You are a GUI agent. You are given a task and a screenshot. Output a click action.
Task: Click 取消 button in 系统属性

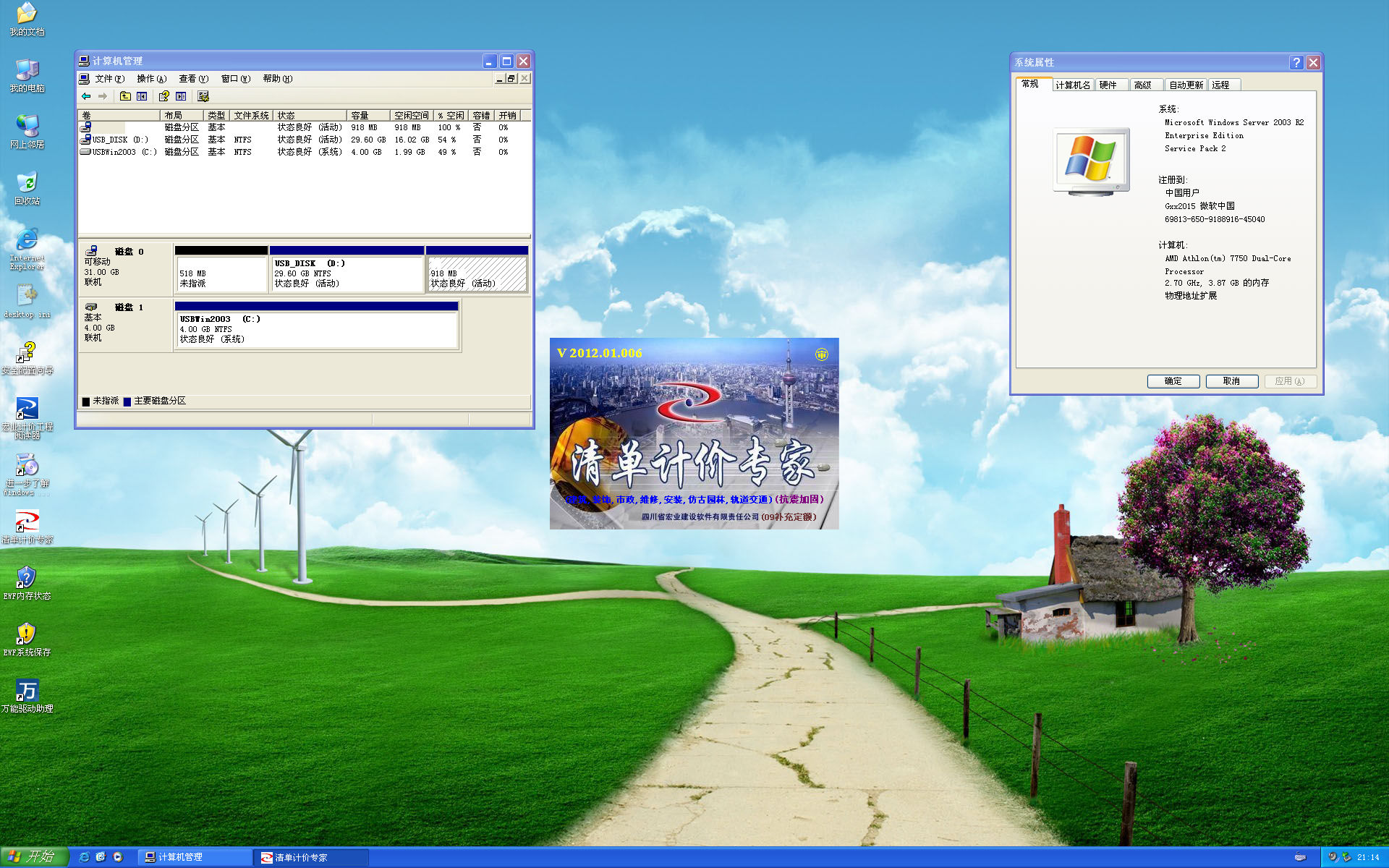pyautogui.click(x=1232, y=381)
